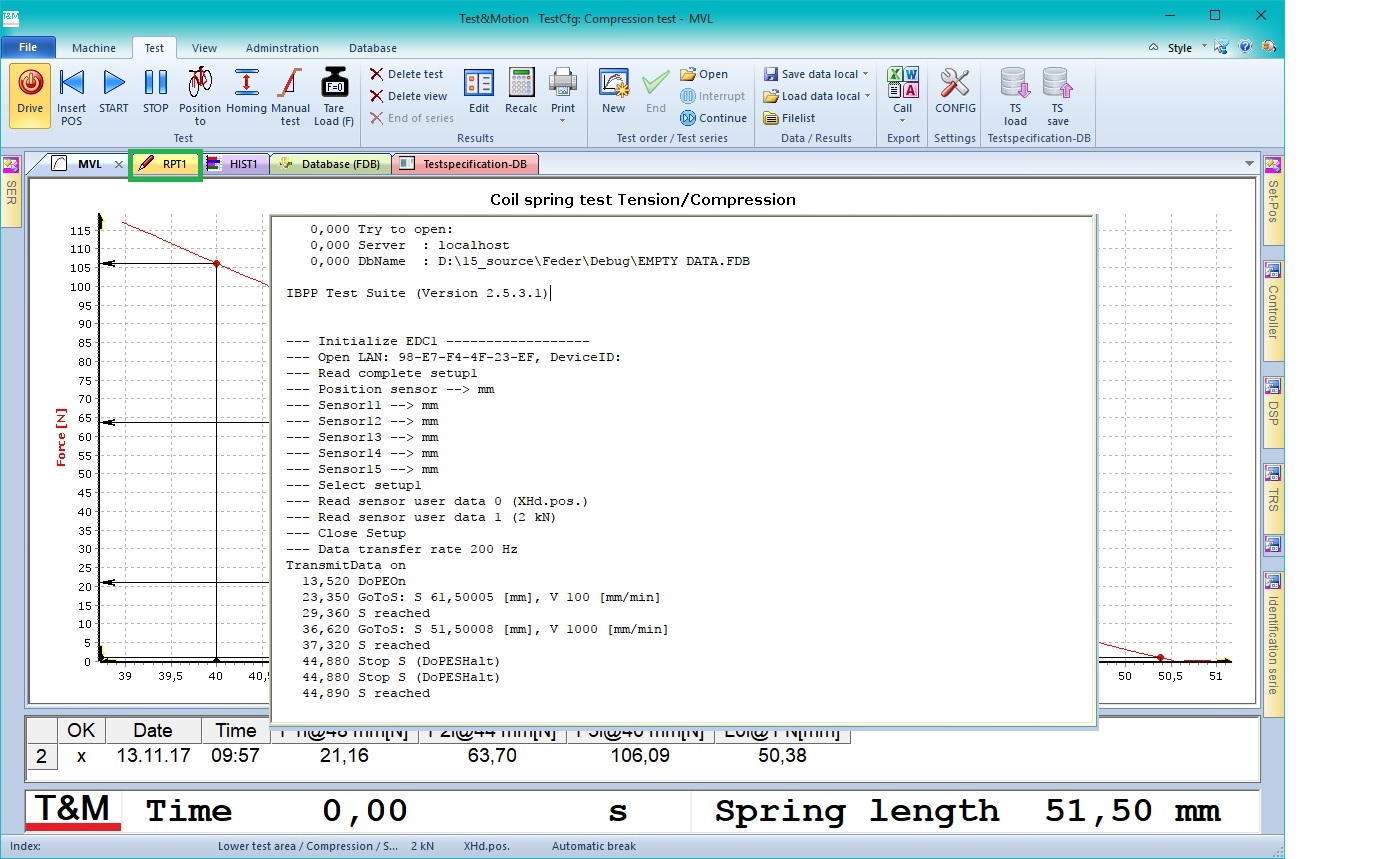Screen dimensions: 1387x859
Task: Open the Edit results tool
Action: click(479, 91)
